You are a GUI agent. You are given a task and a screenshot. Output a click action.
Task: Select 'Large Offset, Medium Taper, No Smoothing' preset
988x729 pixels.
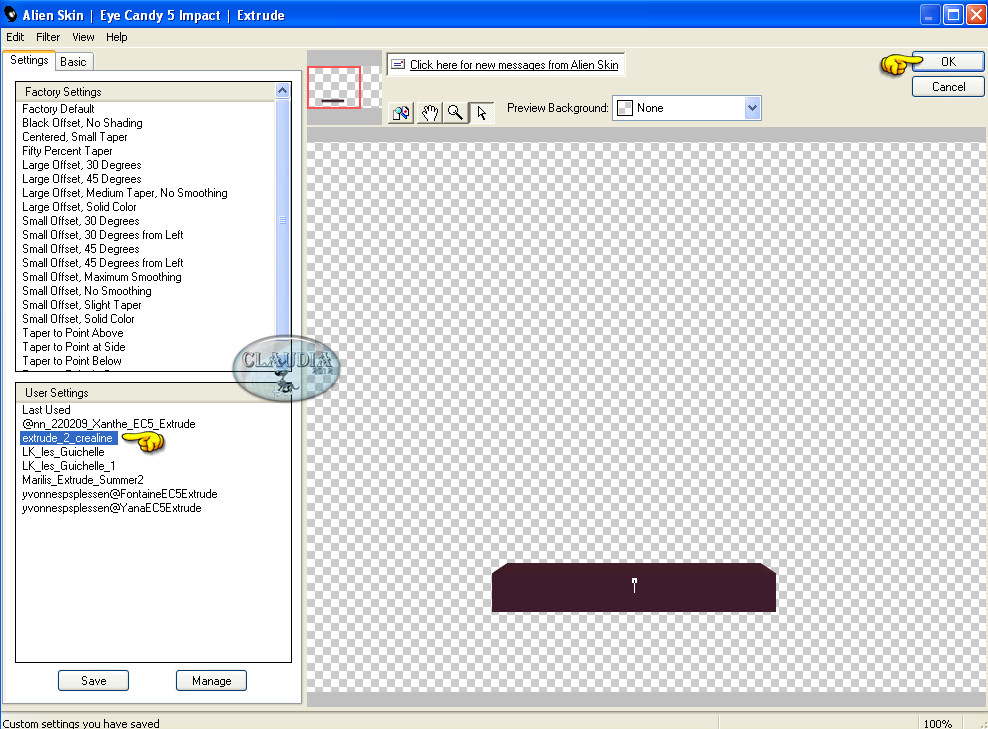point(125,193)
